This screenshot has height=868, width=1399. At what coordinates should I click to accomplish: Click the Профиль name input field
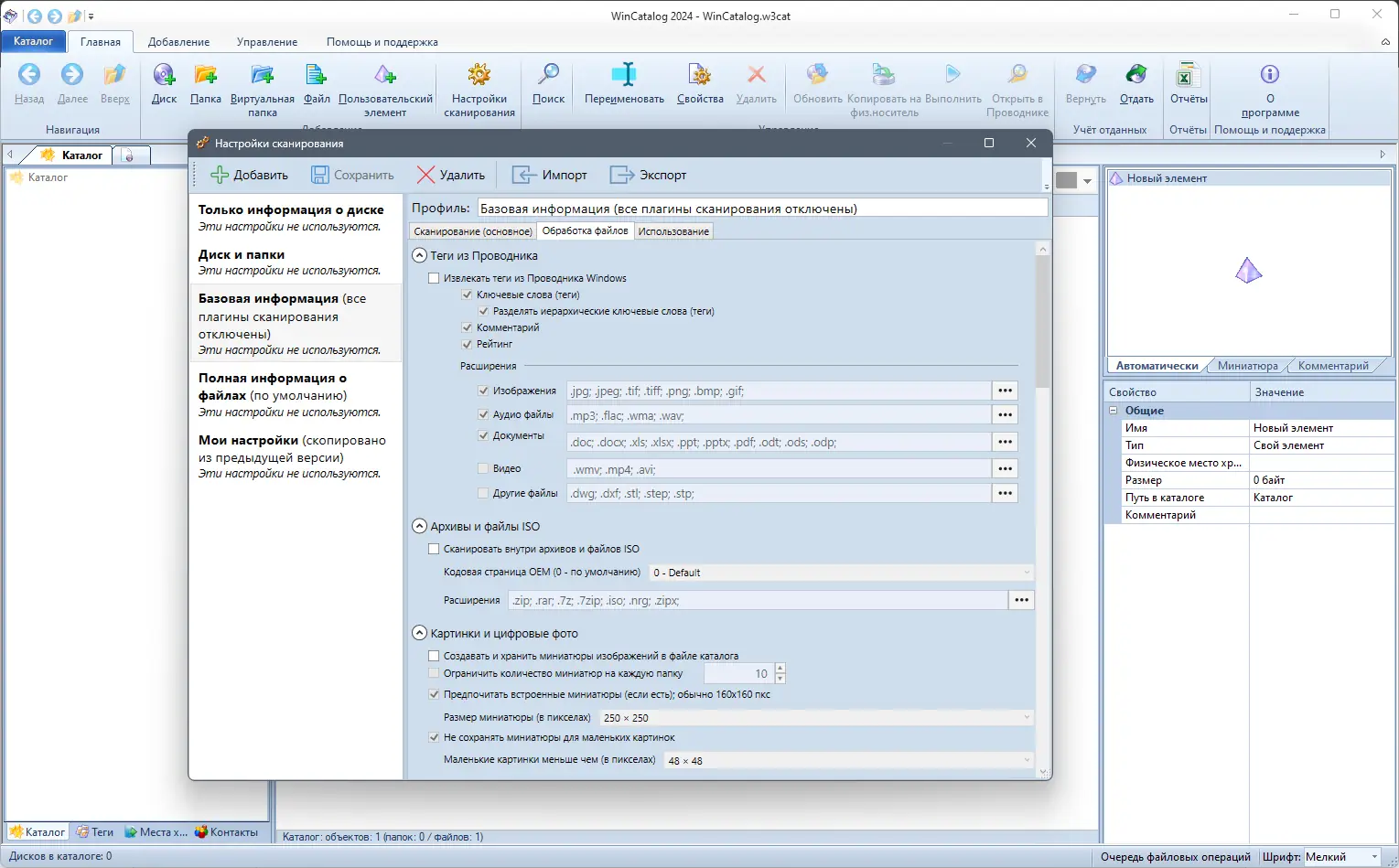[762, 209]
